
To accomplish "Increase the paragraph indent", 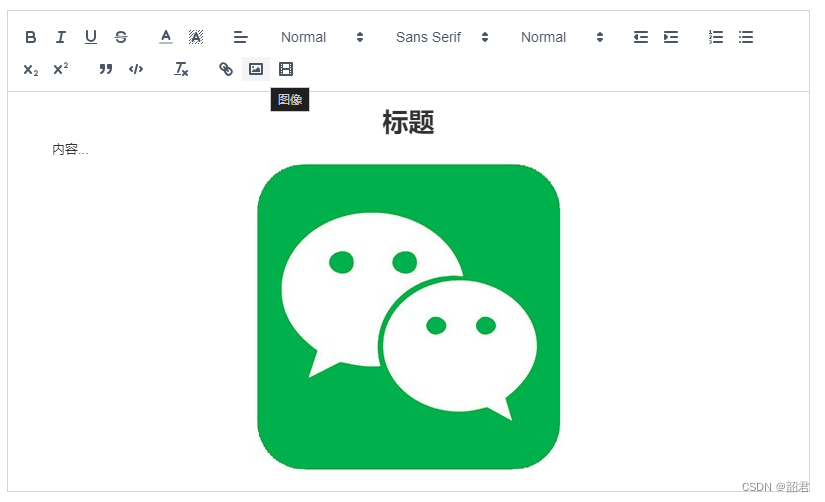I will coord(671,37).
